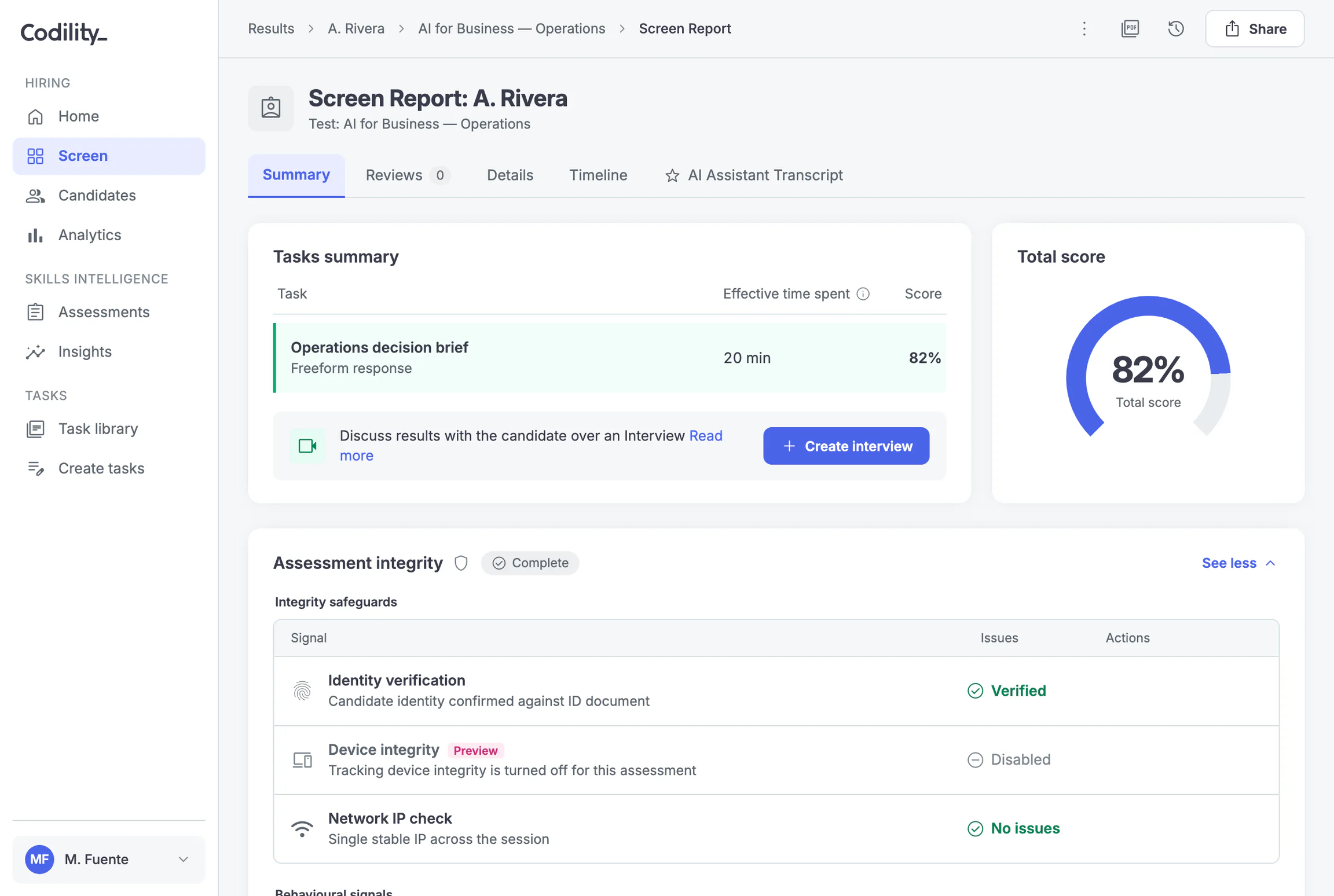Expand the M. Fuente account menu

click(x=109, y=859)
